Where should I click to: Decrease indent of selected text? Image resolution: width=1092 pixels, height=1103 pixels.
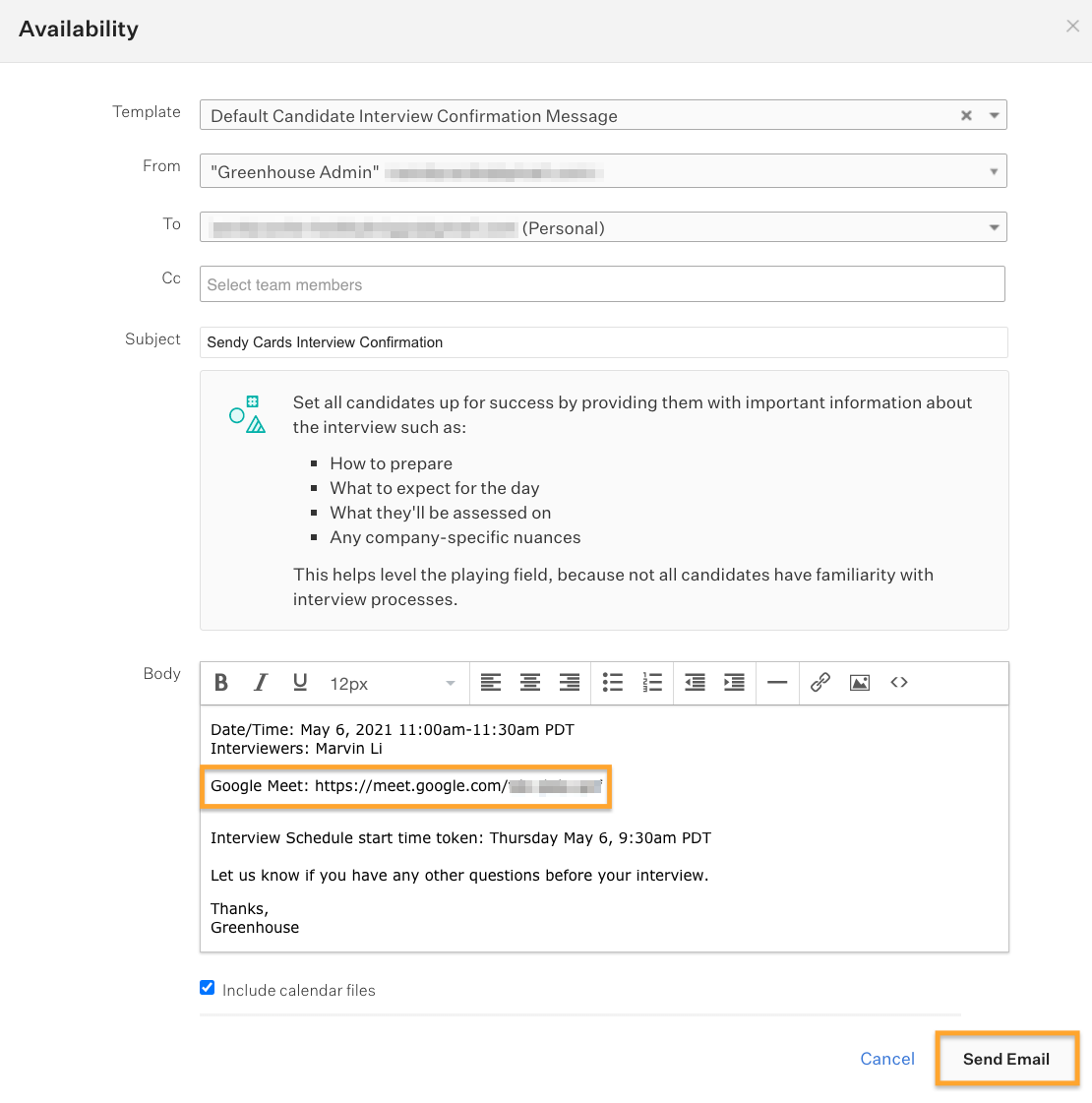point(695,682)
